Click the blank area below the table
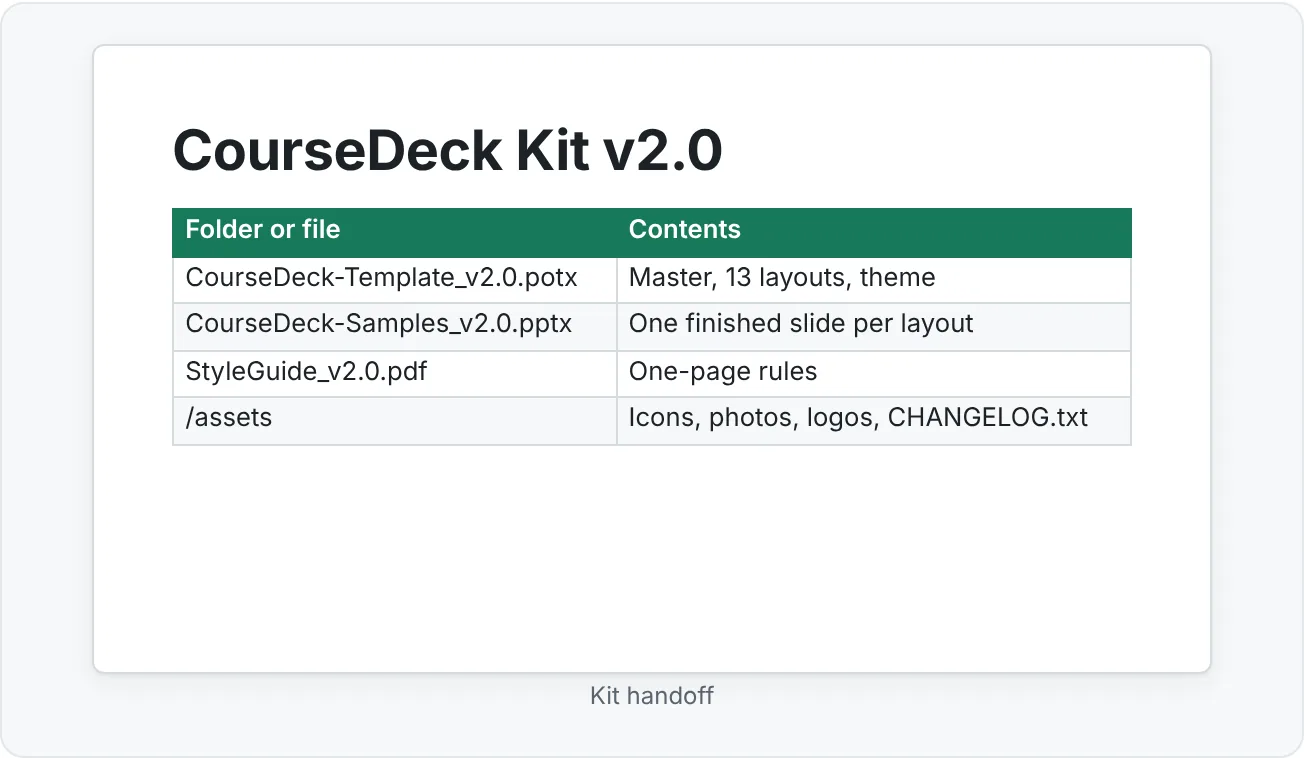The height and width of the screenshot is (758, 1304). 652,555
